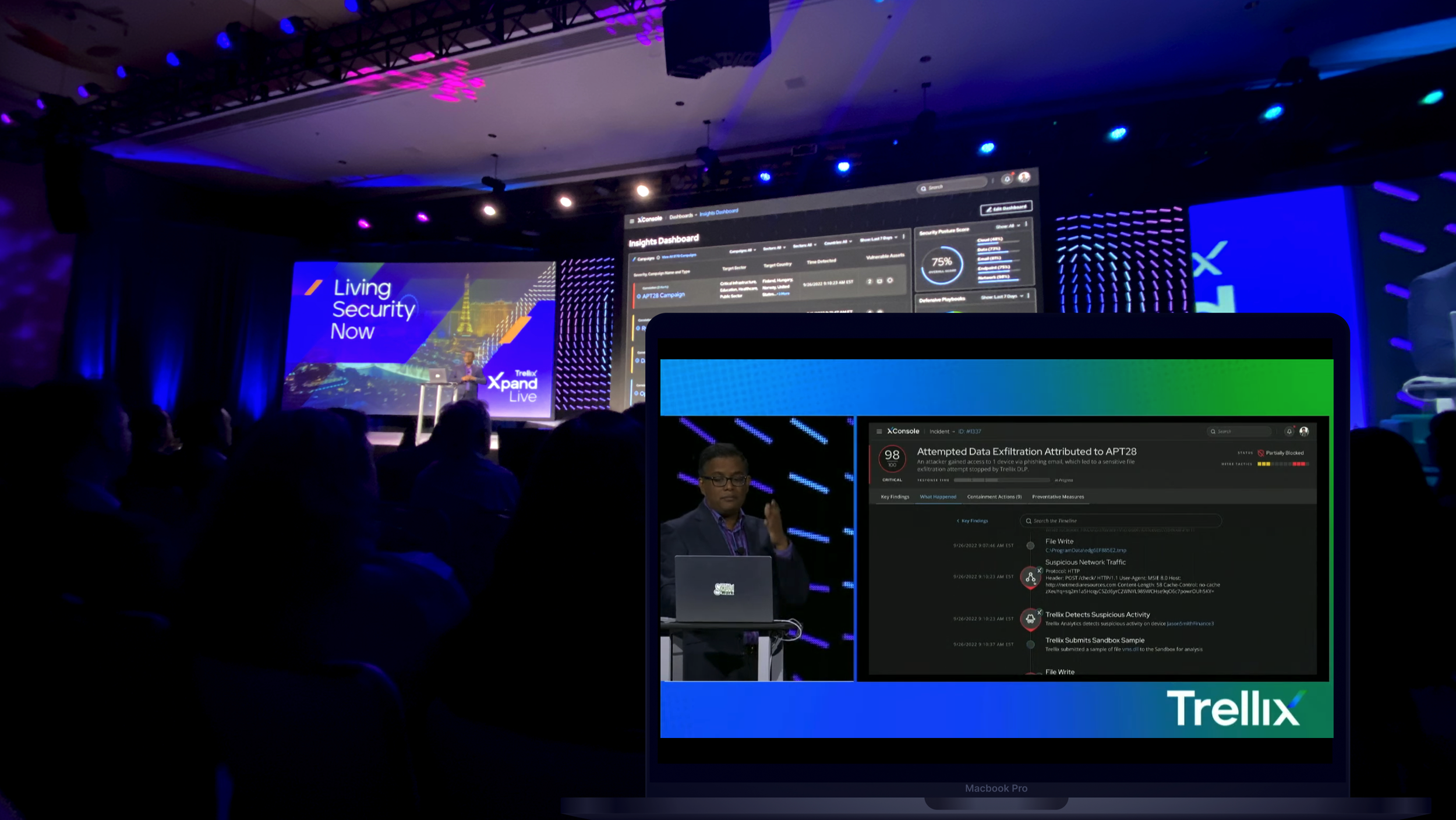Open the XConsole hamburger menu on laptop
1456x820 pixels.
879,432
